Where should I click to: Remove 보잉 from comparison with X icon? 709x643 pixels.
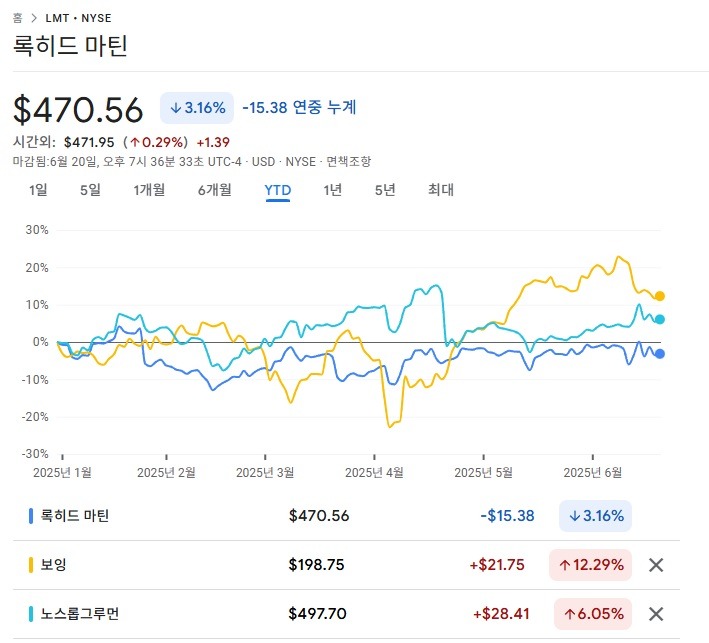pos(656,565)
